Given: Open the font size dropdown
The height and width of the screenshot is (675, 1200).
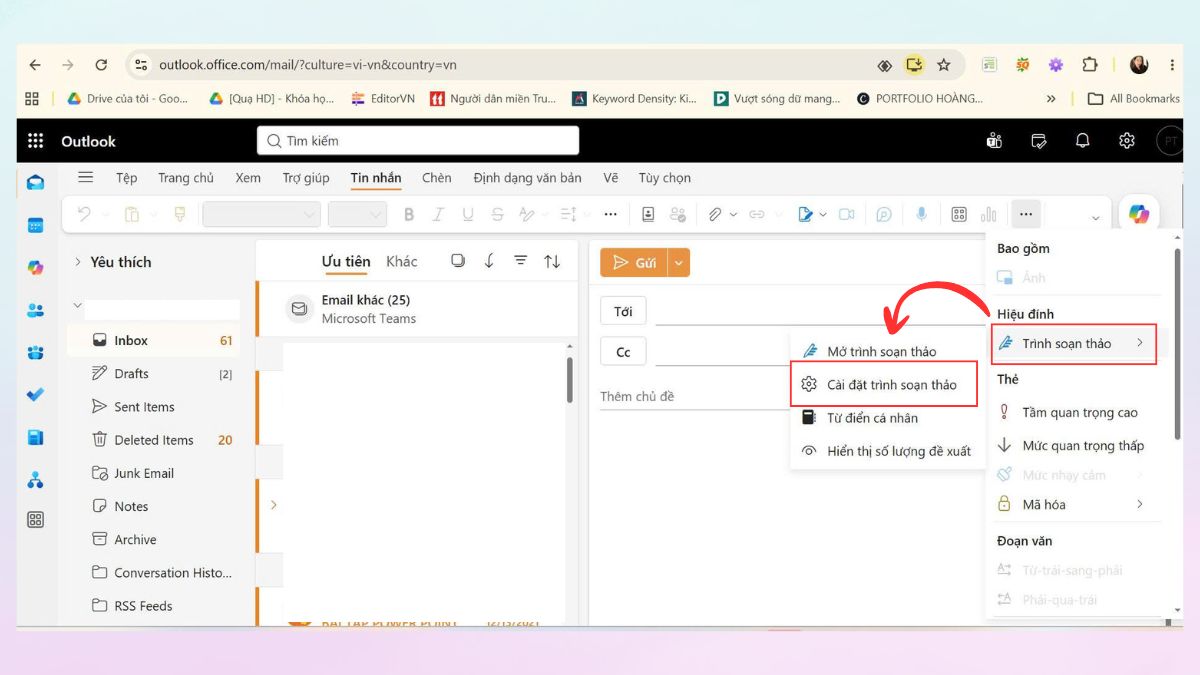Looking at the screenshot, I should 357,214.
